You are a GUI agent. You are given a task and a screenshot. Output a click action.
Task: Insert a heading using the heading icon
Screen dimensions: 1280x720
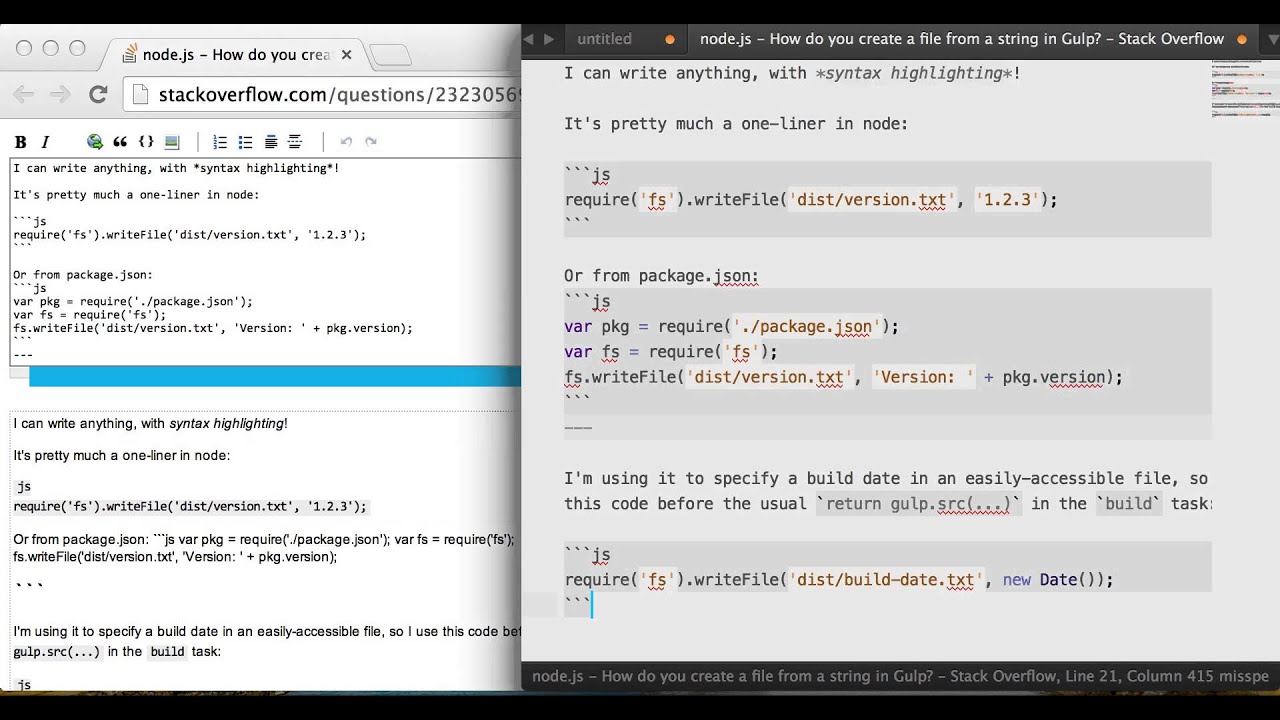click(270, 142)
